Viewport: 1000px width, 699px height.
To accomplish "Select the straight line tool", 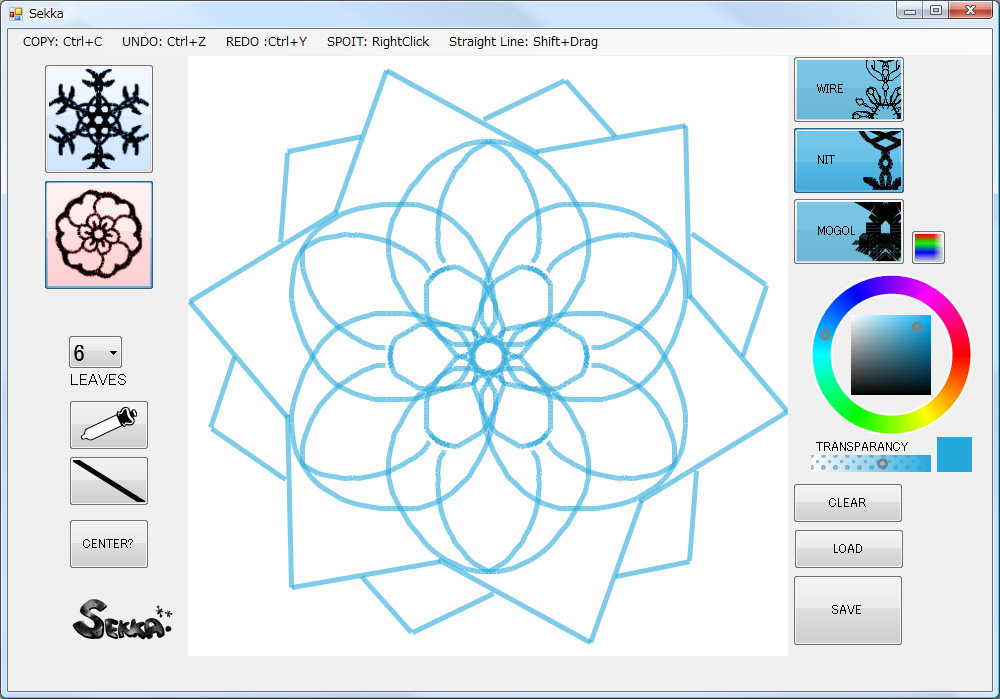I will click(x=108, y=481).
